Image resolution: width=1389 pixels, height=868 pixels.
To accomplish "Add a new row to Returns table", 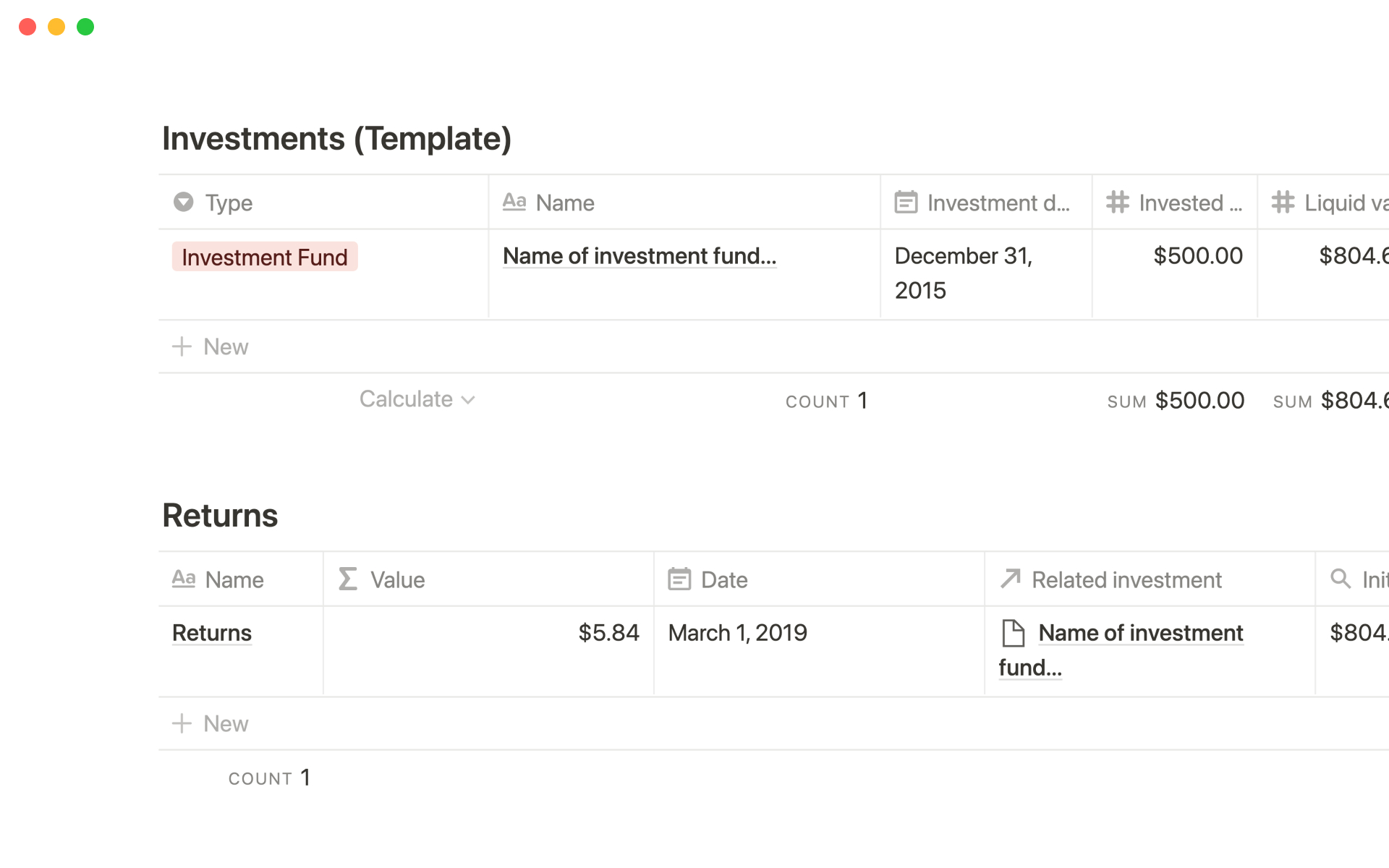I will 211,723.
